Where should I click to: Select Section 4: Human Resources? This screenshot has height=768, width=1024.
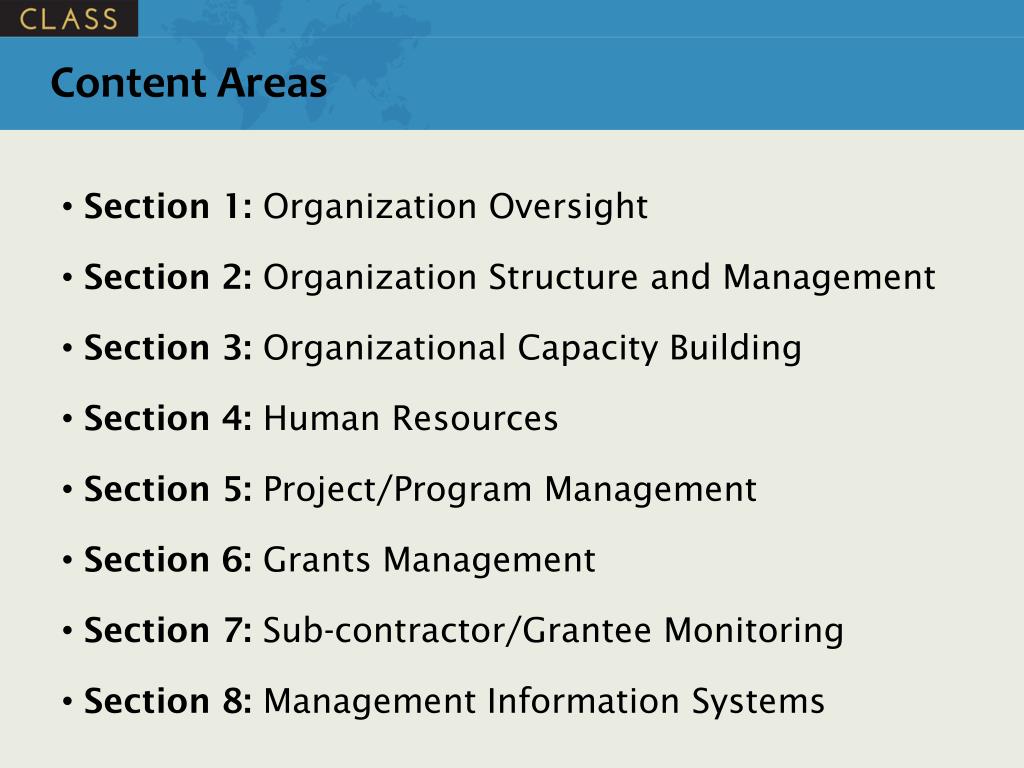(x=321, y=418)
